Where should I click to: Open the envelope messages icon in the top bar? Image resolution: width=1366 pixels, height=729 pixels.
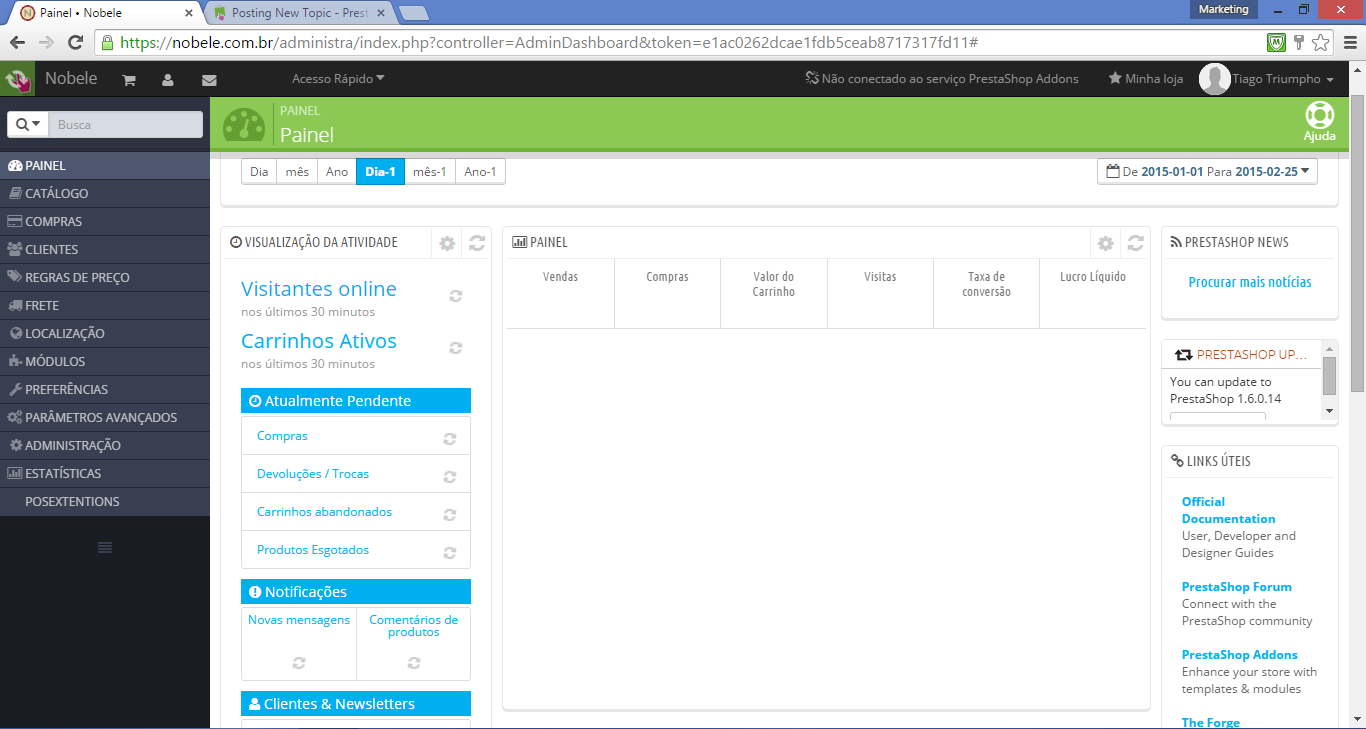tap(209, 80)
